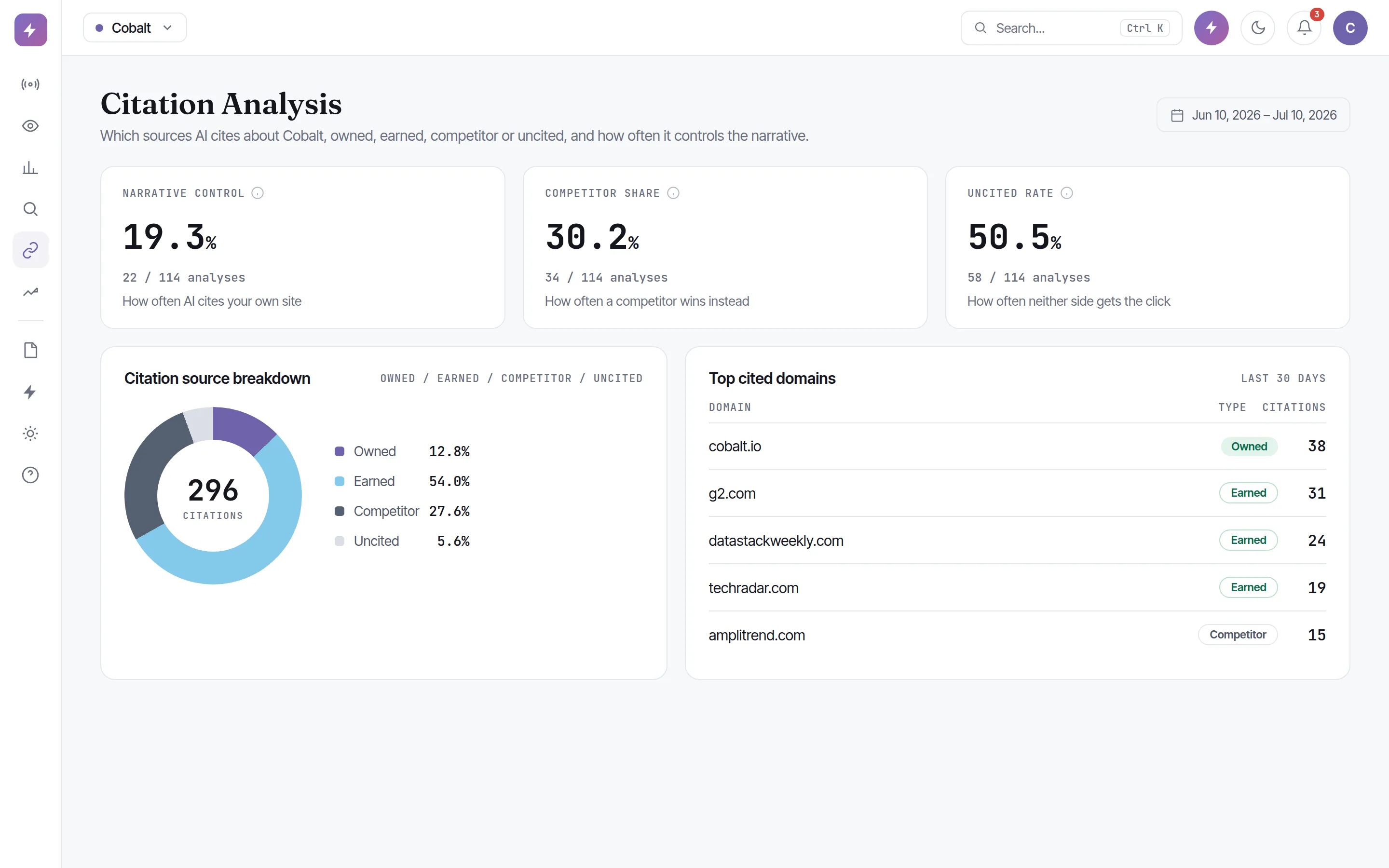The width and height of the screenshot is (1389, 868).
Task: Click the DOMAIN column header
Action: [730, 407]
